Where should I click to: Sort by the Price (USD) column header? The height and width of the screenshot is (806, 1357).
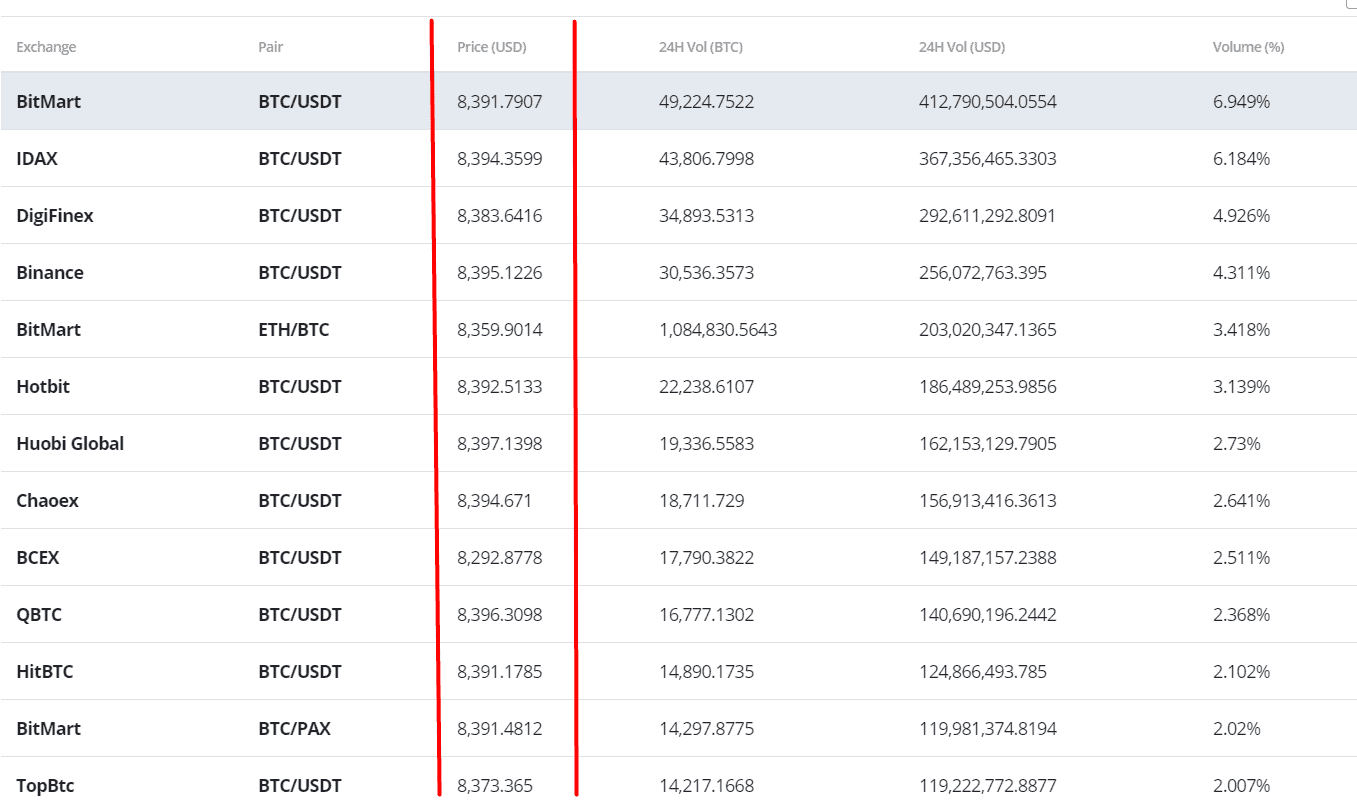coord(491,47)
